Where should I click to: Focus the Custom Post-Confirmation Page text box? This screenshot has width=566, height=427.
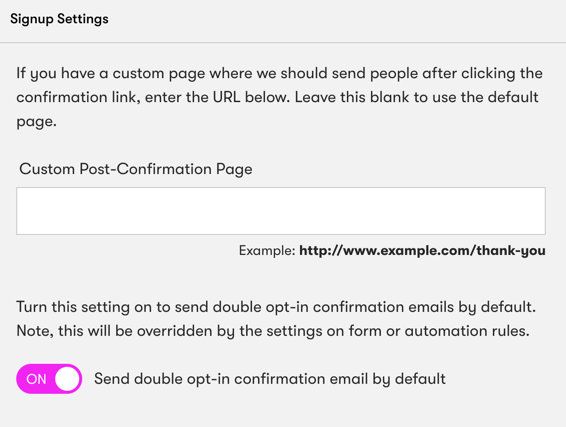pos(281,211)
